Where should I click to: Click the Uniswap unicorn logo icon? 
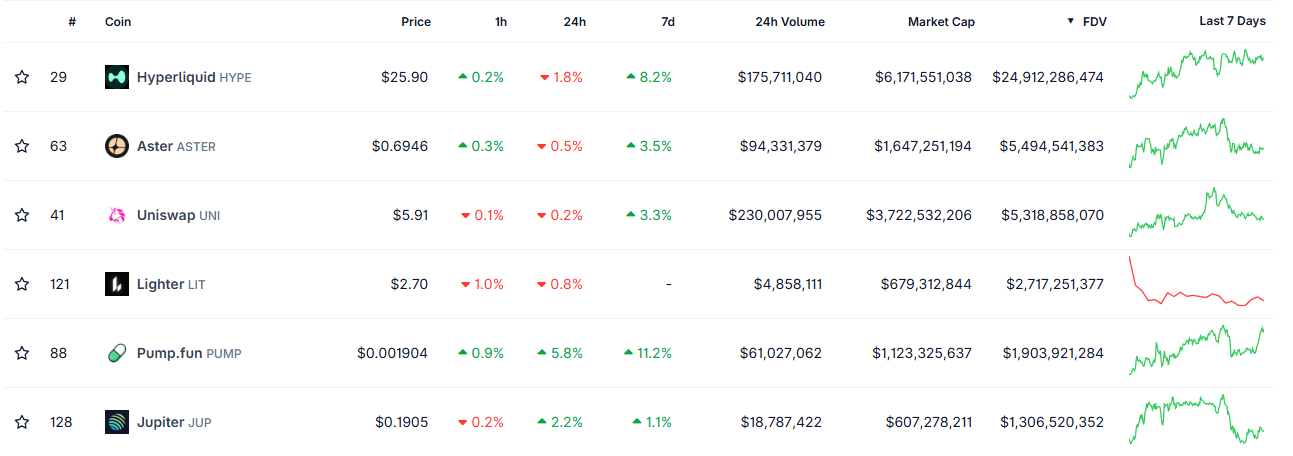coord(117,215)
